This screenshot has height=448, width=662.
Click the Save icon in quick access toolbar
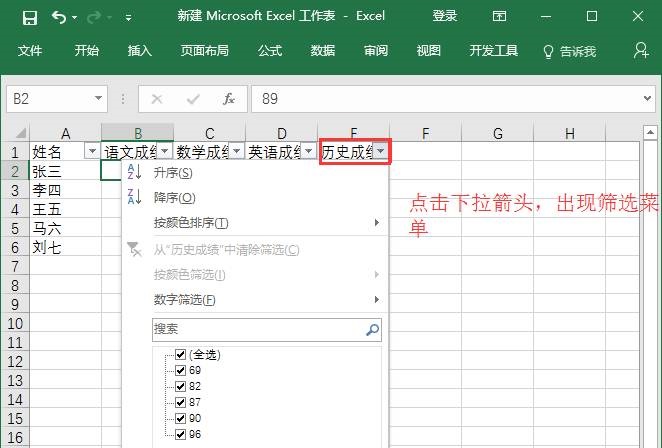30,18
